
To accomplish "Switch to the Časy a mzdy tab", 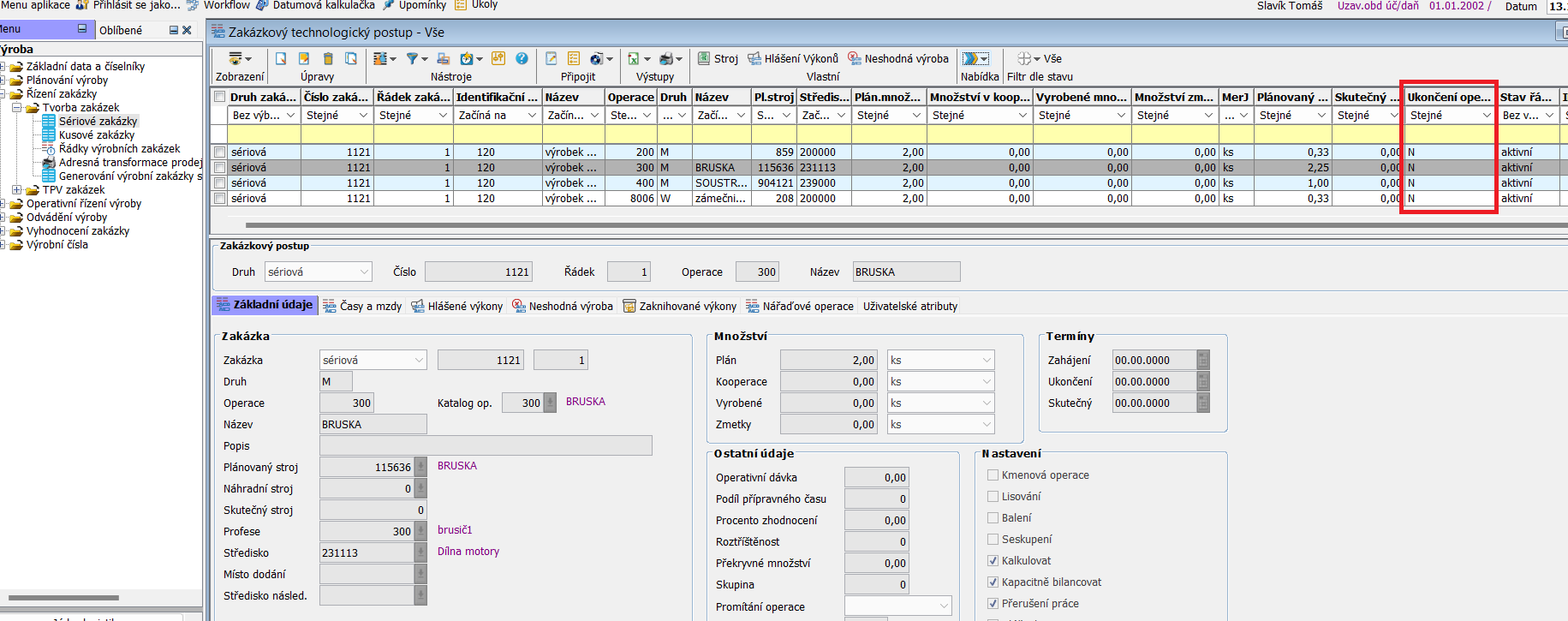I will (x=362, y=306).
